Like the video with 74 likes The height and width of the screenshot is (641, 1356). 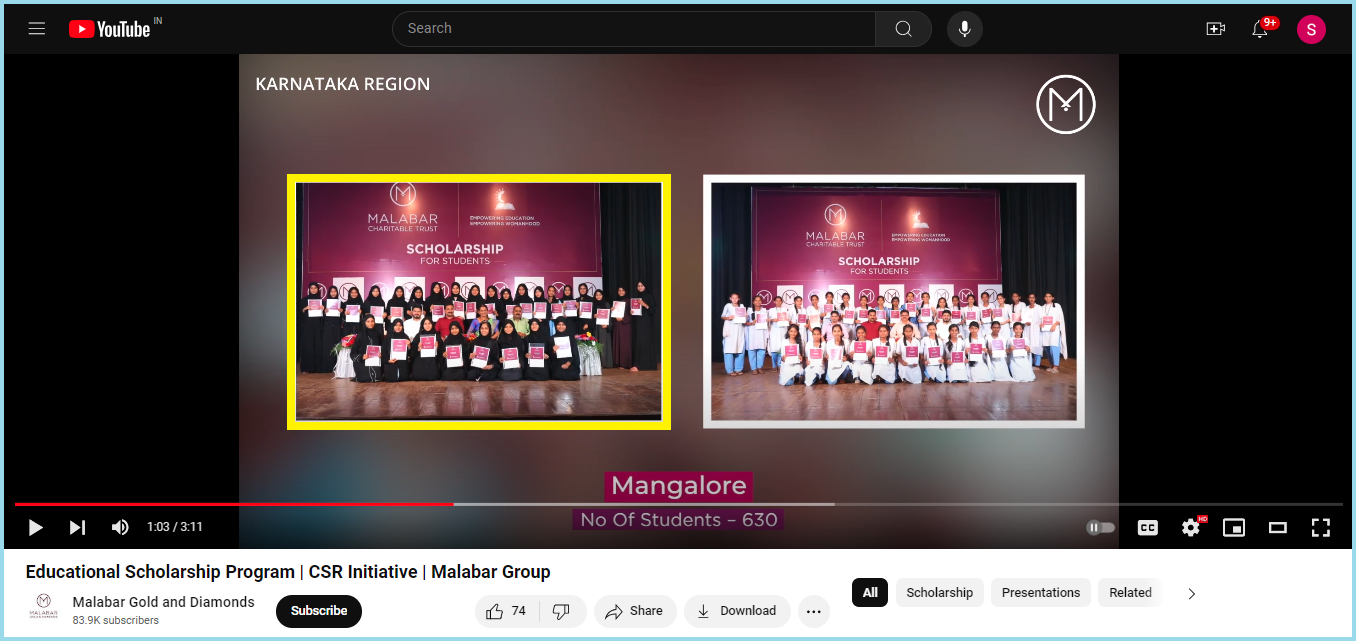click(507, 611)
